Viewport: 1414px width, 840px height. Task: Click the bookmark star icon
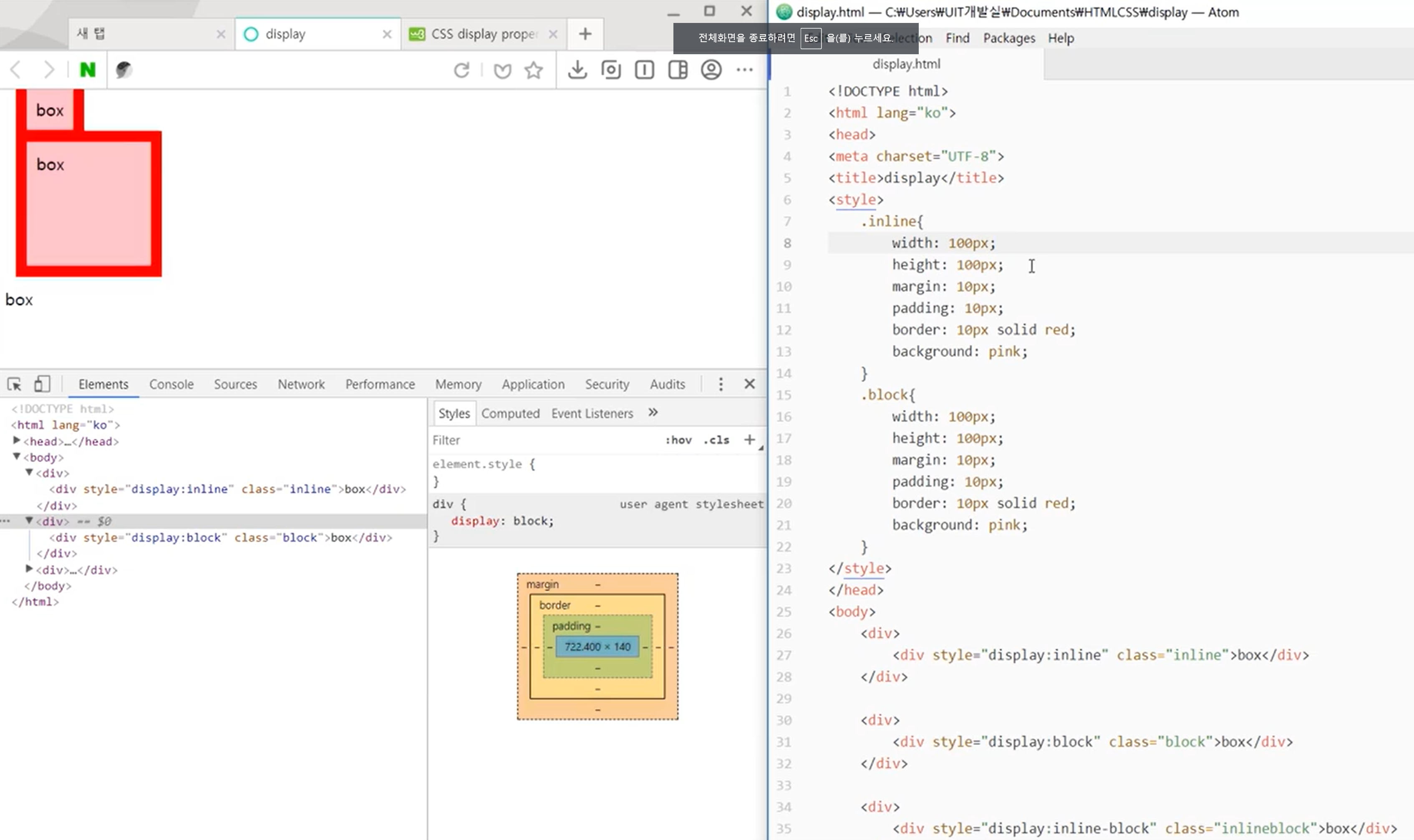(x=534, y=70)
